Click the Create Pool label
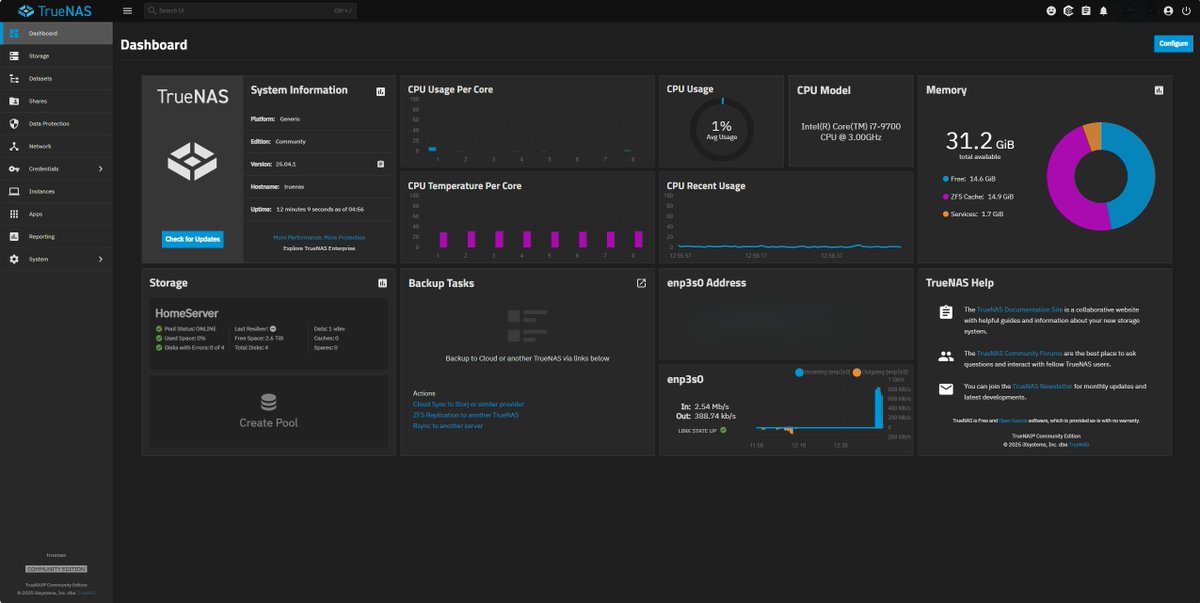Screen dimensions: 1200x603 click(268, 423)
